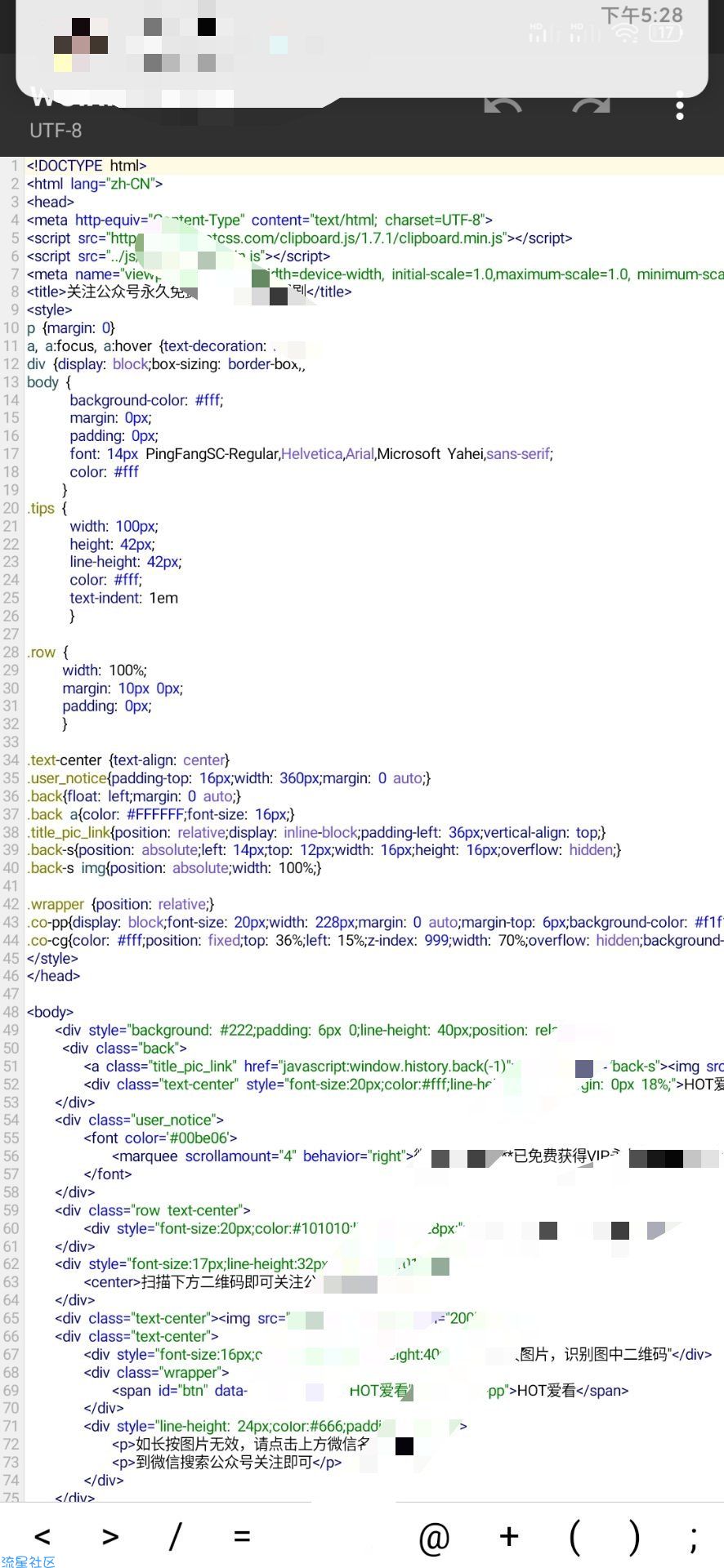Screen dimensions: 724x1568
Task: Click '.back a{color: #FFFFFF' line
Action: 161,813
